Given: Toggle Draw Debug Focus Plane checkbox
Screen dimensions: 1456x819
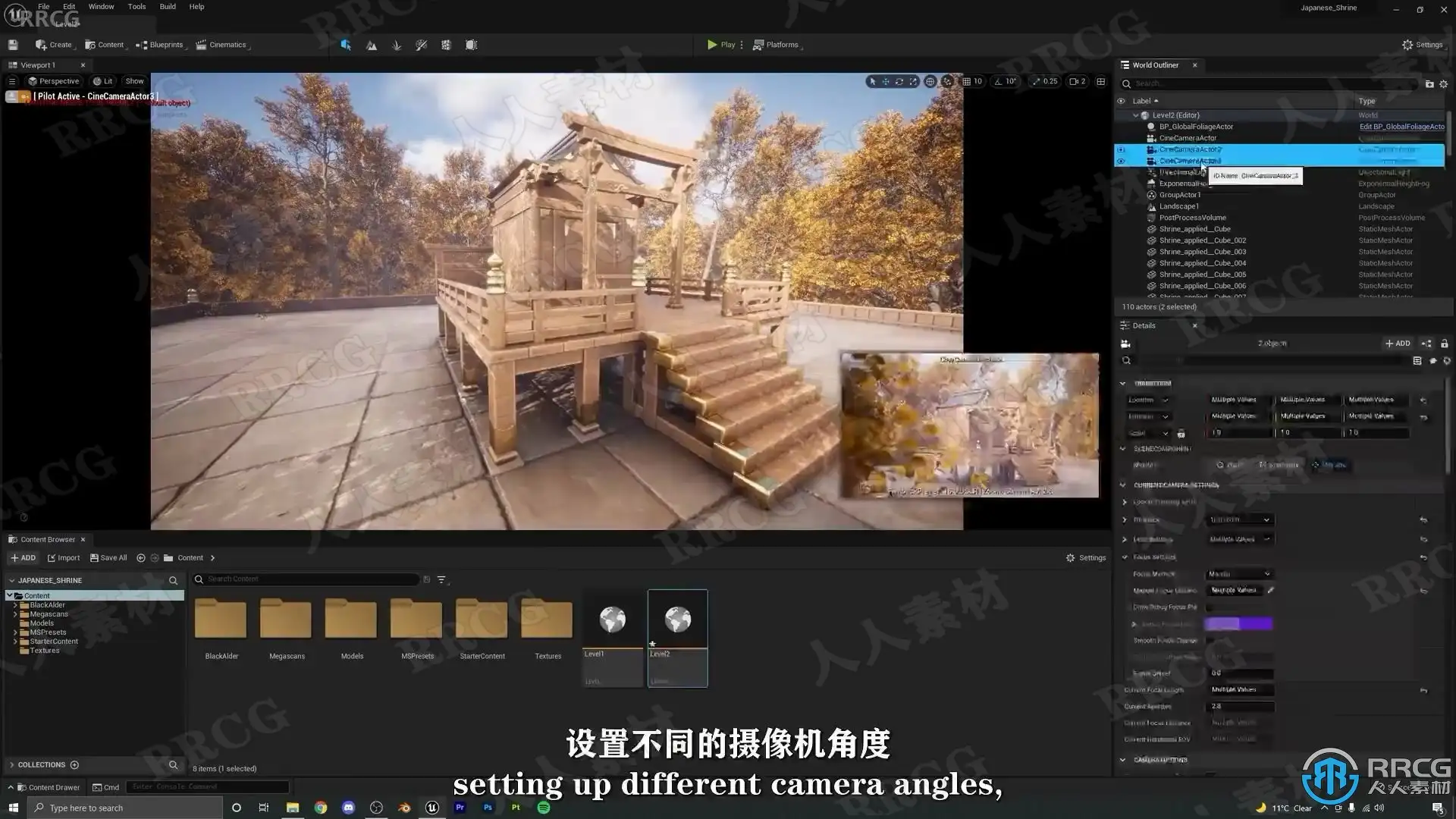Looking at the screenshot, I should click(1210, 607).
